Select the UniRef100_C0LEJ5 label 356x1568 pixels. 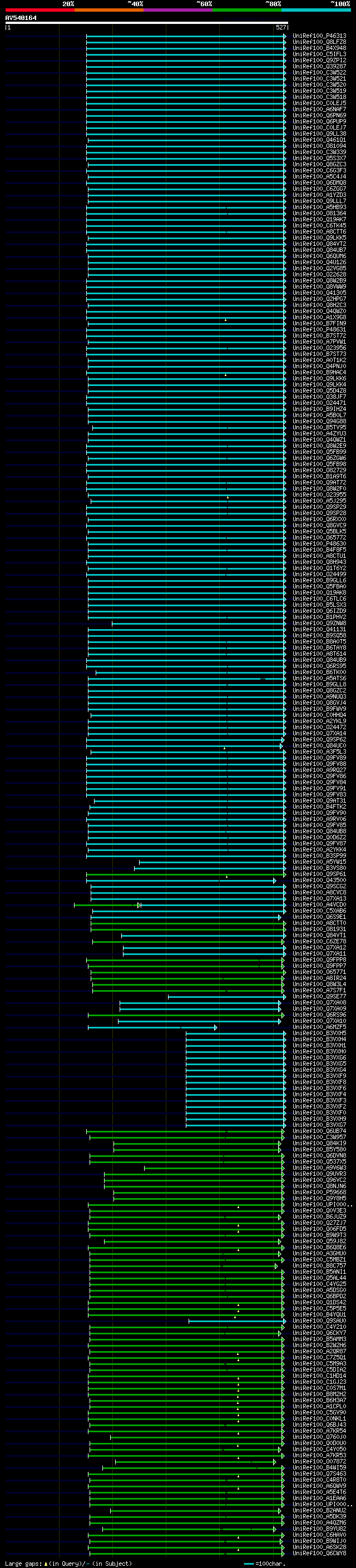pyautogui.click(x=319, y=103)
